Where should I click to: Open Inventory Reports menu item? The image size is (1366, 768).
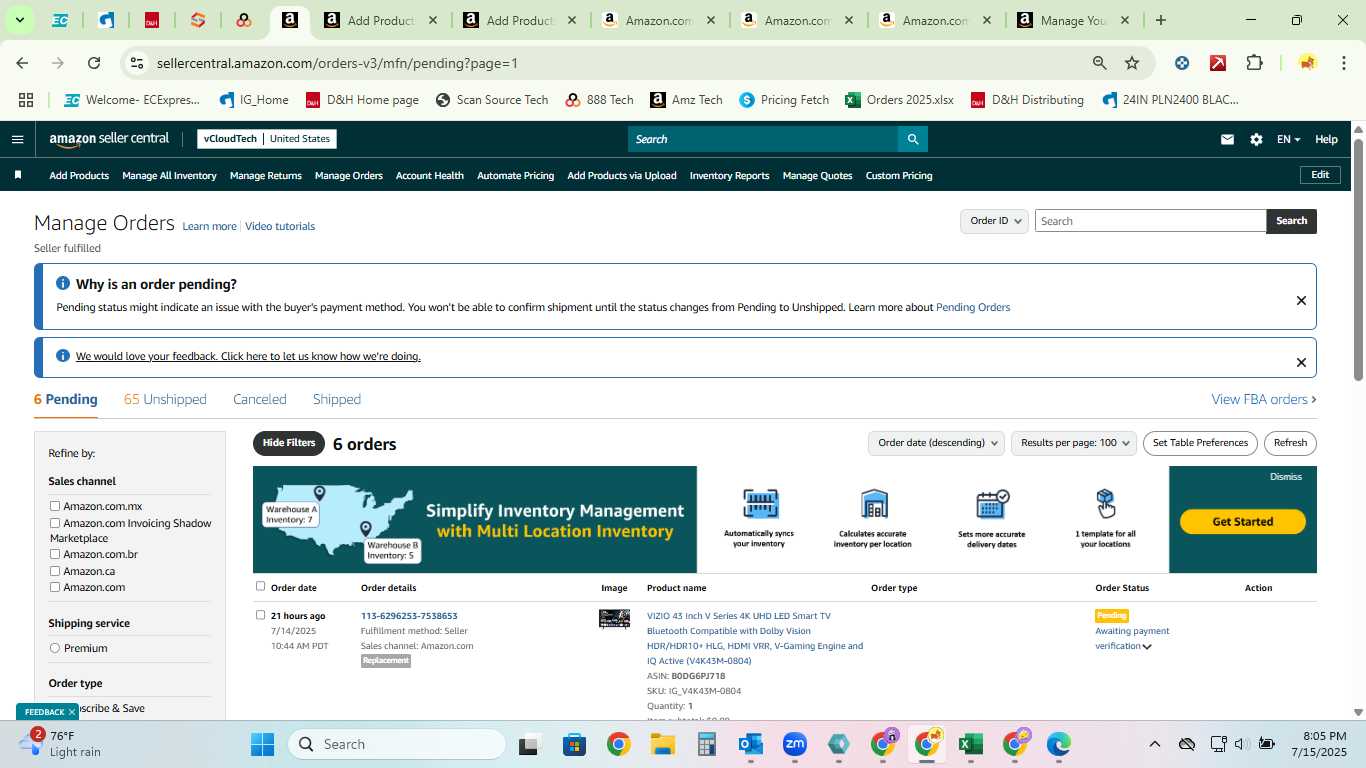(729, 175)
